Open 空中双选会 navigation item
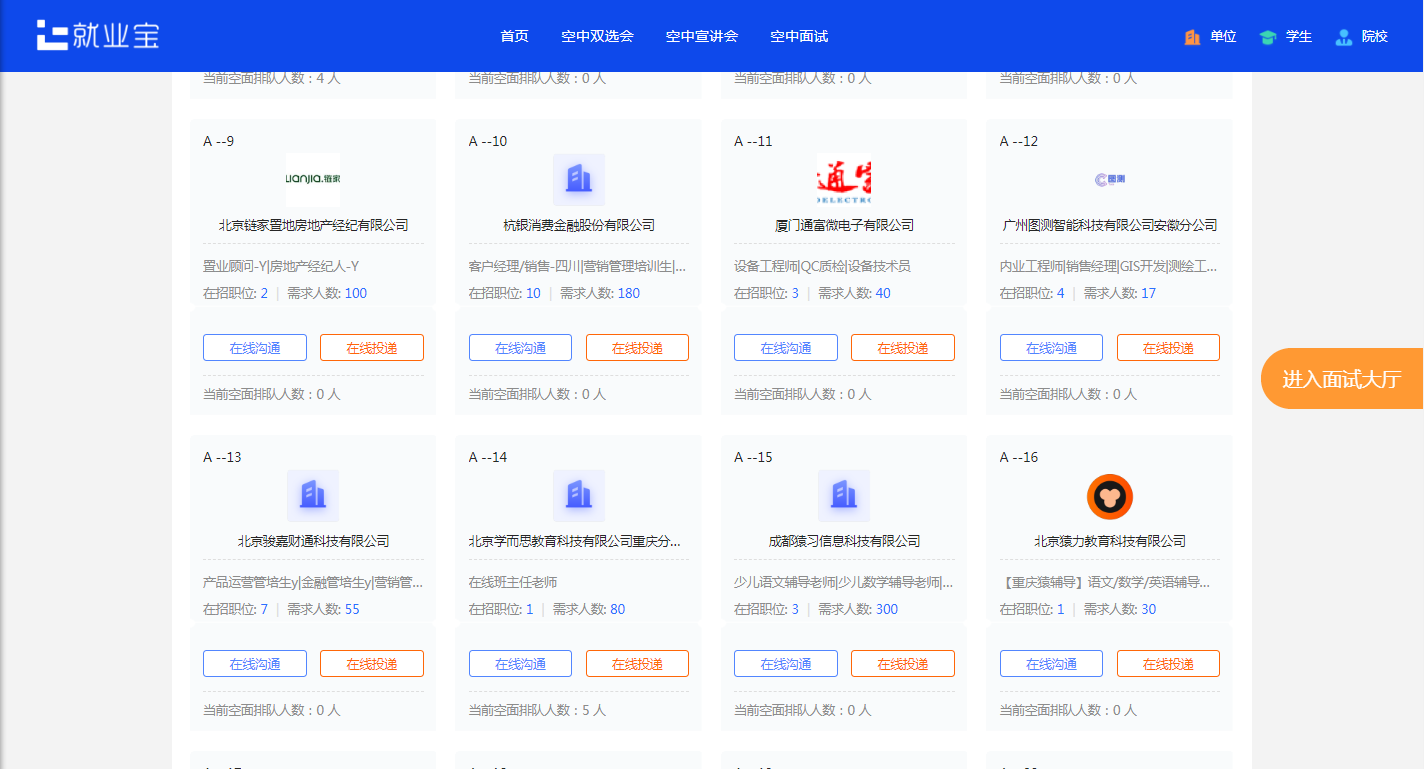This screenshot has height=769, width=1424. [x=597, y=36]
